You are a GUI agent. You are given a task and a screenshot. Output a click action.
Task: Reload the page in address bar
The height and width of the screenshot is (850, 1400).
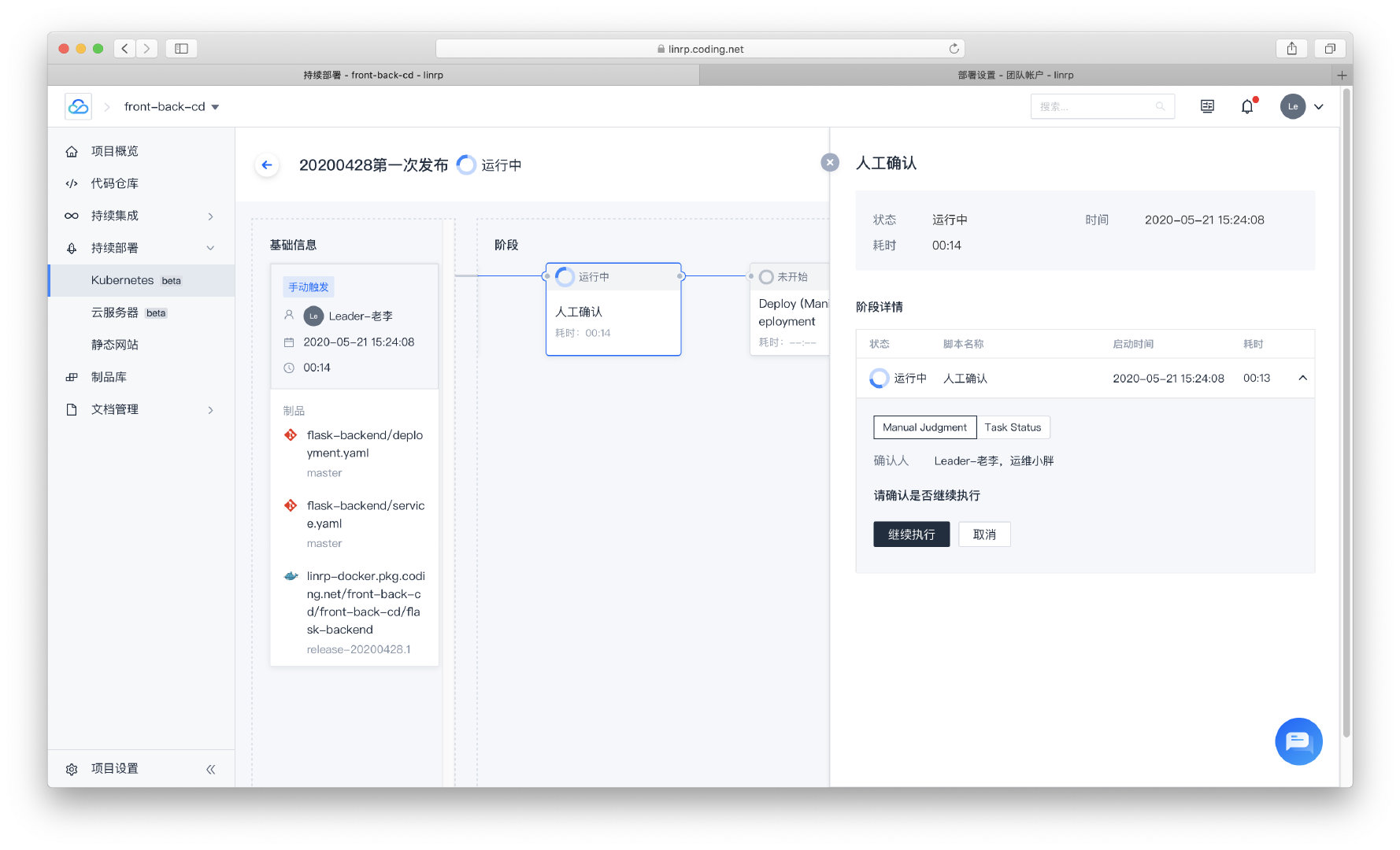click(x=954, y=49)
